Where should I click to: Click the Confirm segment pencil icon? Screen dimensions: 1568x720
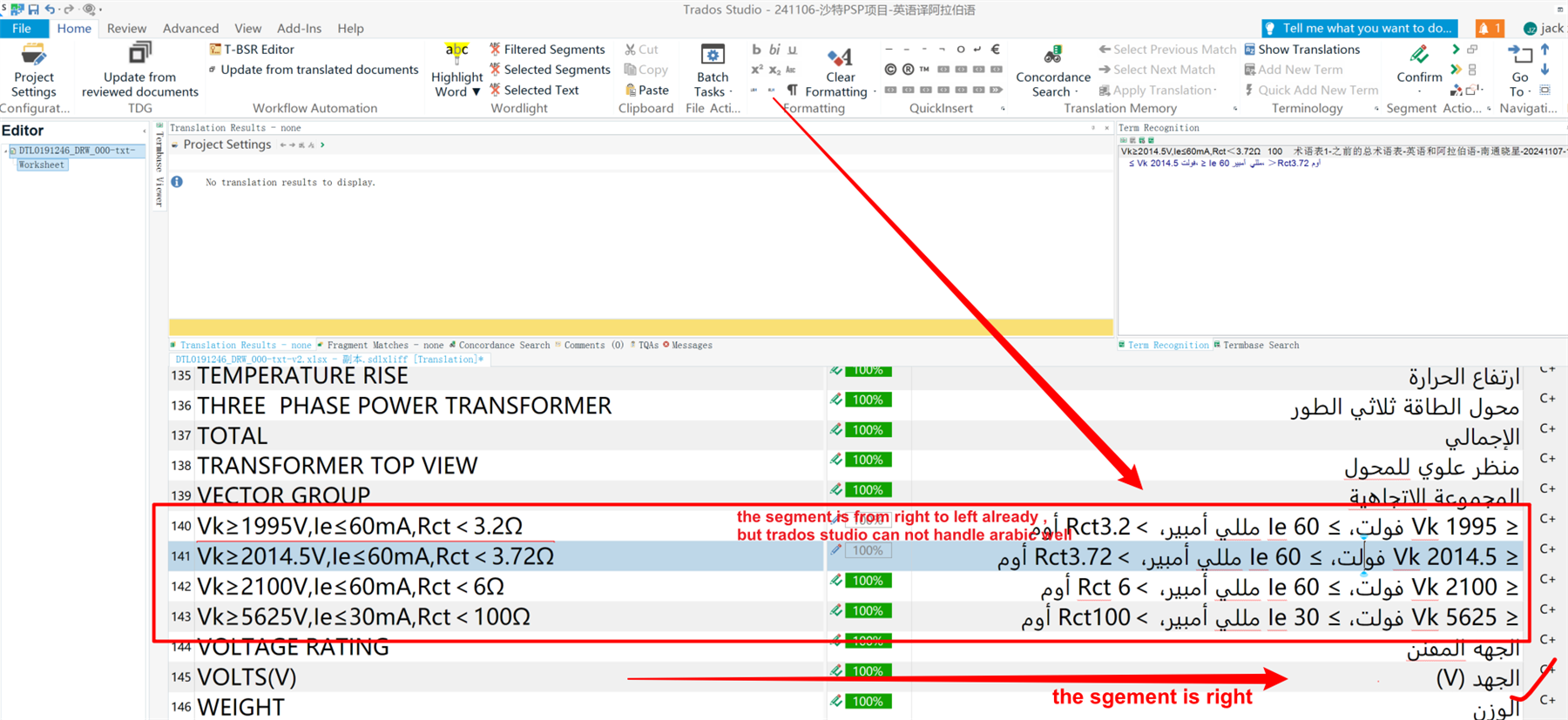tap(1419, 55)
